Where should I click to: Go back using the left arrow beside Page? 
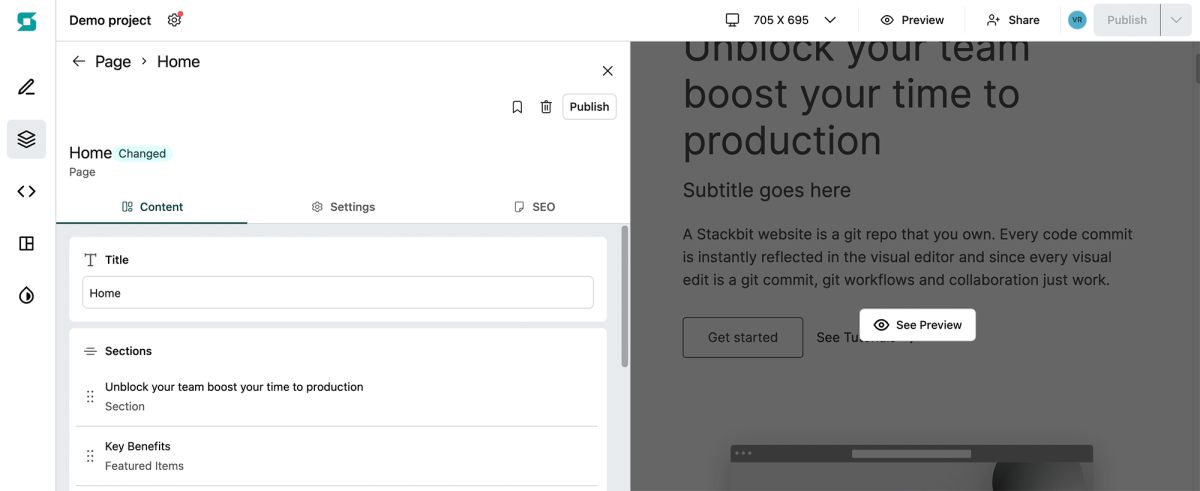point(79,61)
